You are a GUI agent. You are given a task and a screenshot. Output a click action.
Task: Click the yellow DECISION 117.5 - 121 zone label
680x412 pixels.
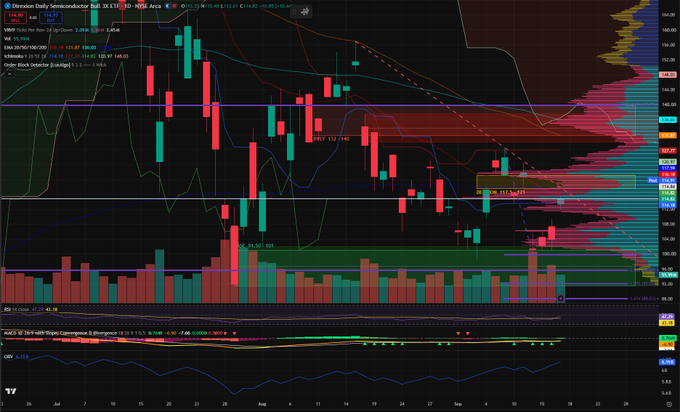point(501,192)
